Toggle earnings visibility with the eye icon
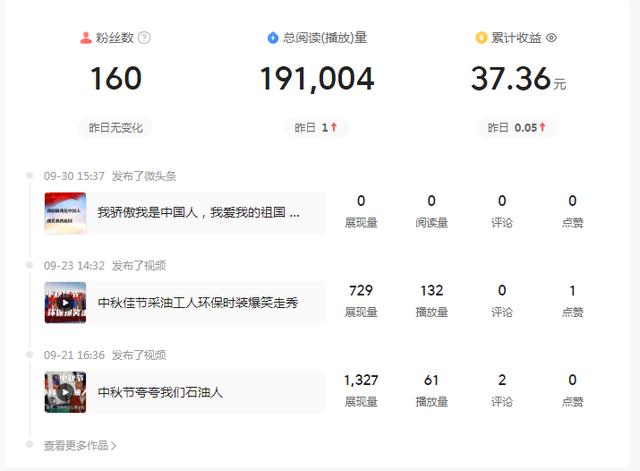 pyautogui.click(x=551, y=38)
